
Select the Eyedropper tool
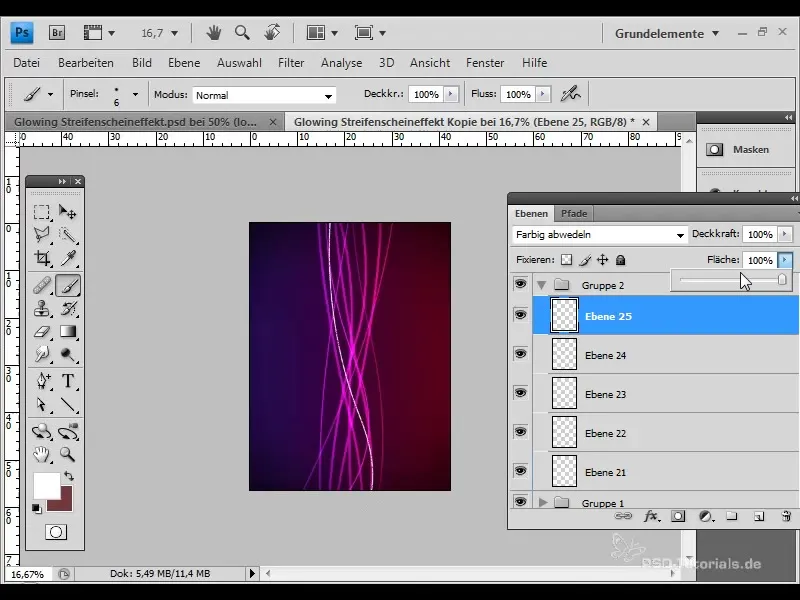click(67, 258)
